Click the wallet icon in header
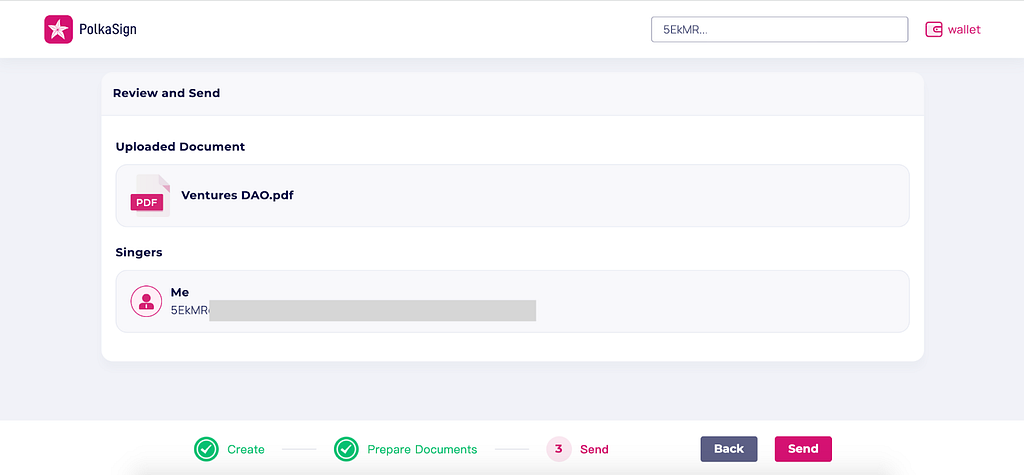 click(x=934, y=29)
